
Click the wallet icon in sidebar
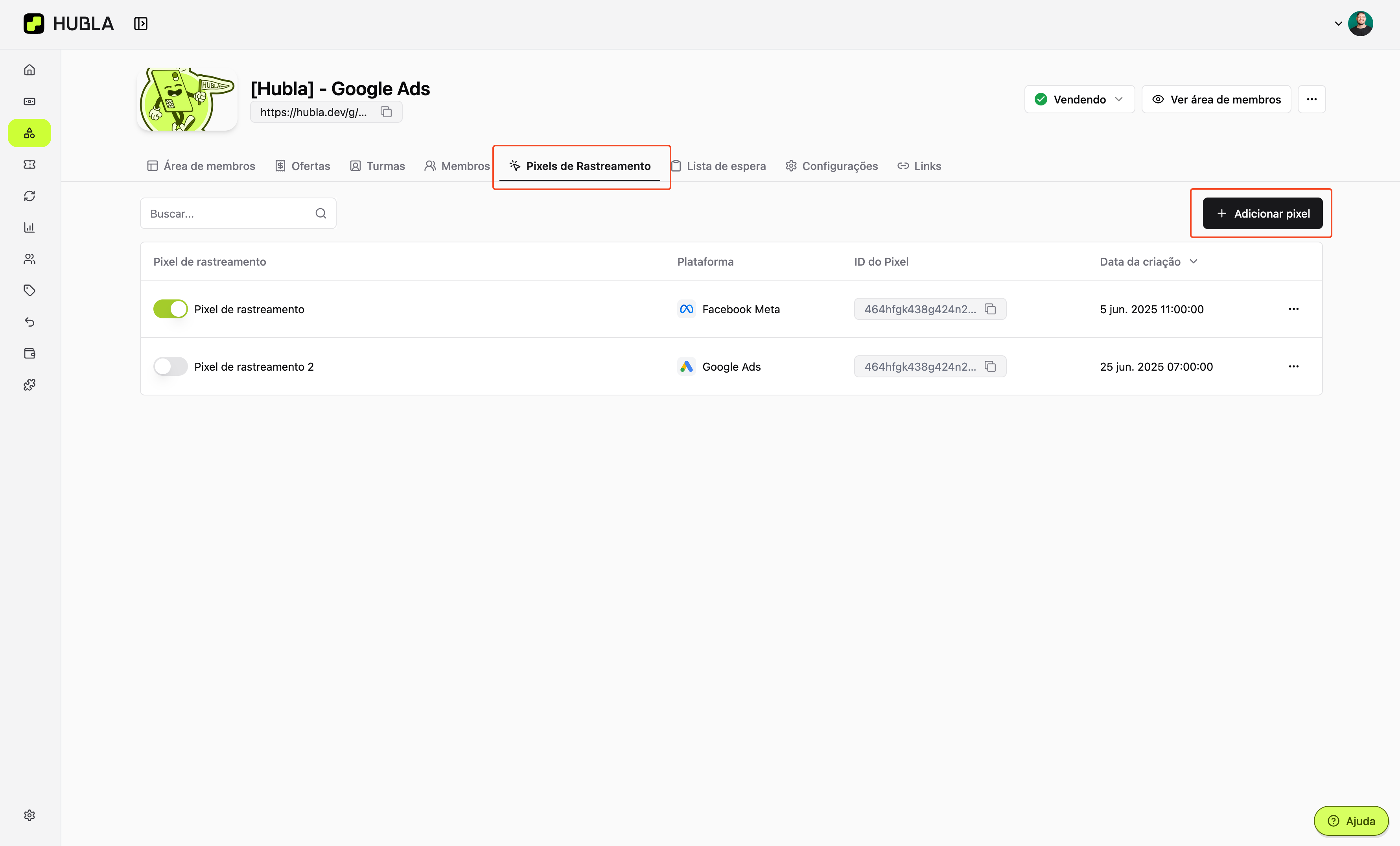(29, 354)
